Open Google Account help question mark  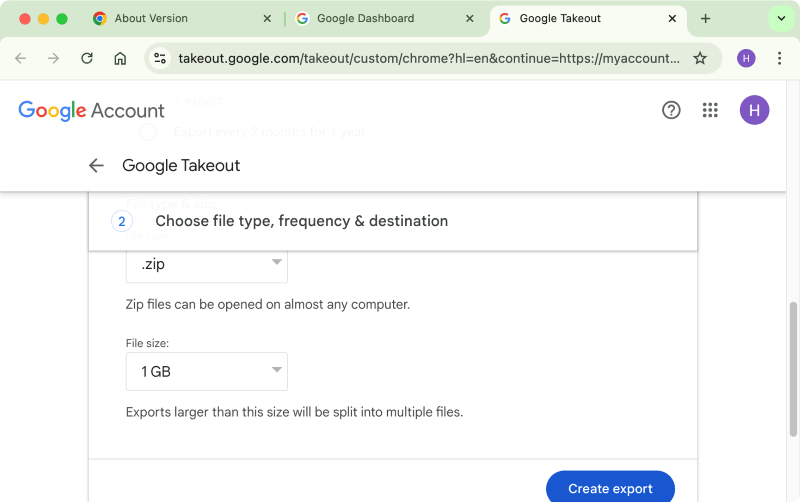(x=671, y=110)
